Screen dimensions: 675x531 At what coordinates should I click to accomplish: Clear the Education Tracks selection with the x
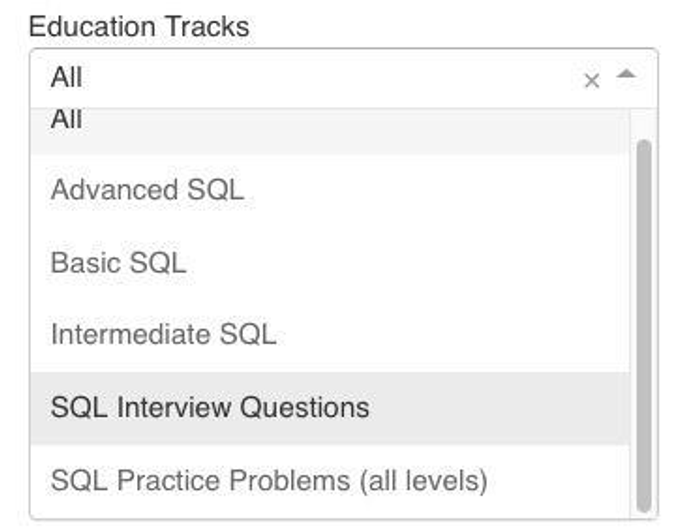point(591,81)
